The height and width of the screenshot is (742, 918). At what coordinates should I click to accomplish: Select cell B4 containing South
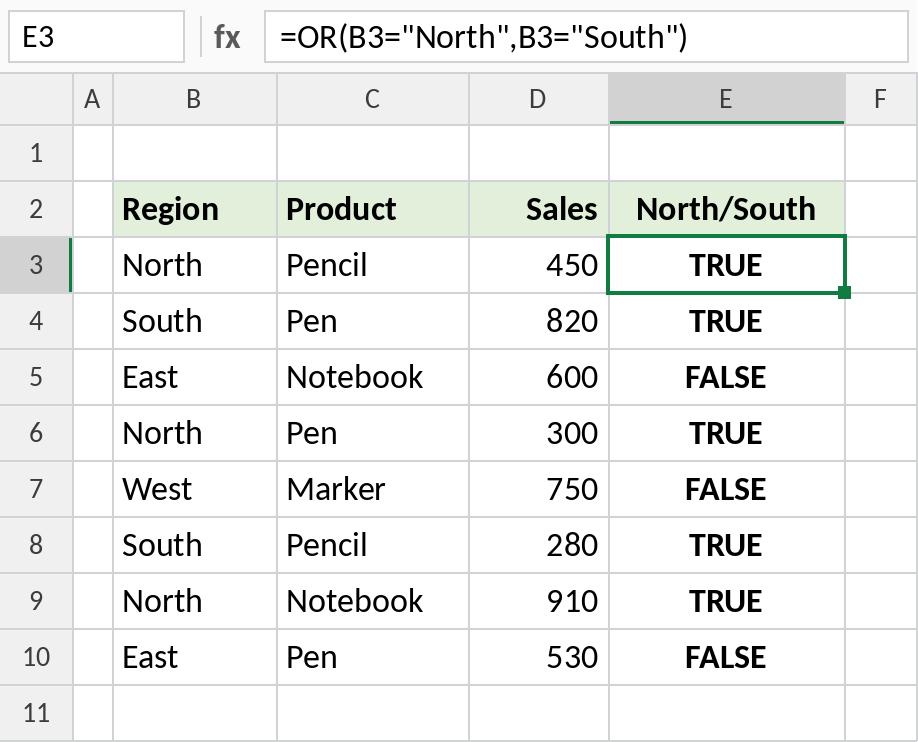pos(194,321)
